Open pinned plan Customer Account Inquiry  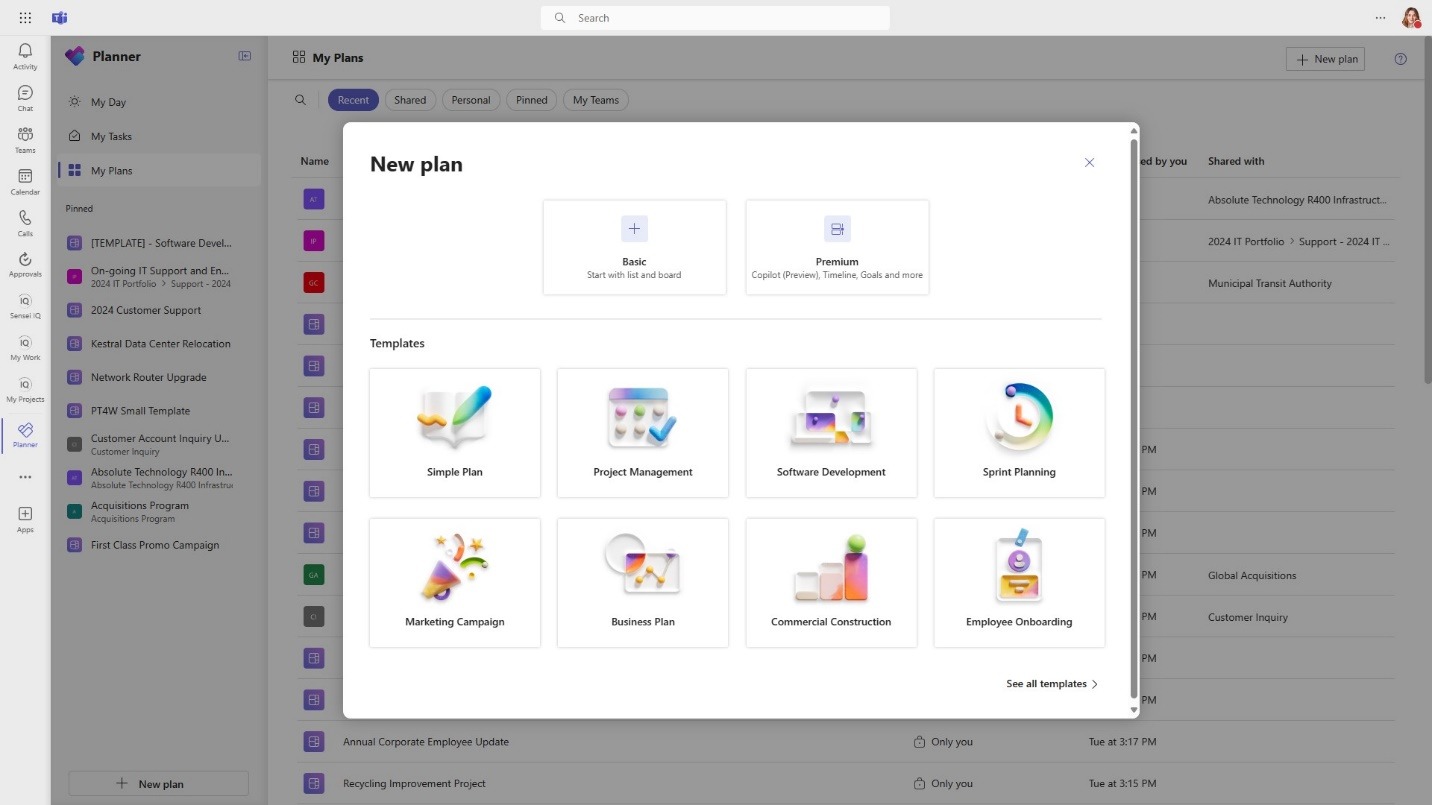[x=159, y=444]
